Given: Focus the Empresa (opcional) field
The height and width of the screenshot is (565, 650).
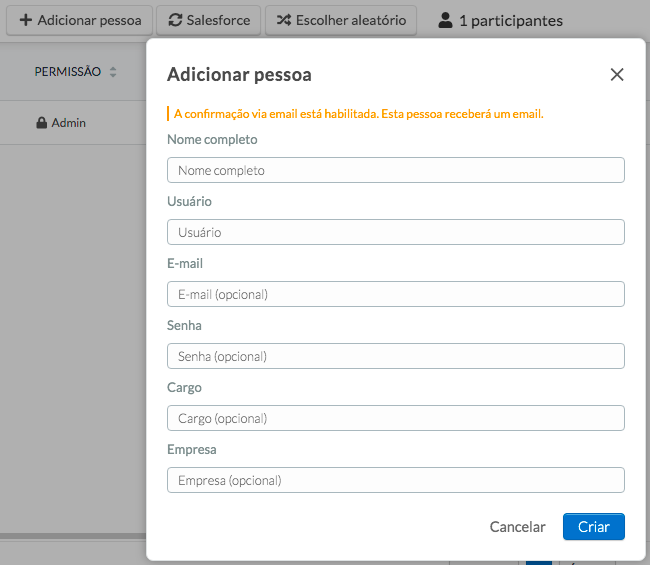Looking at the screenshot, I should 395,480.
